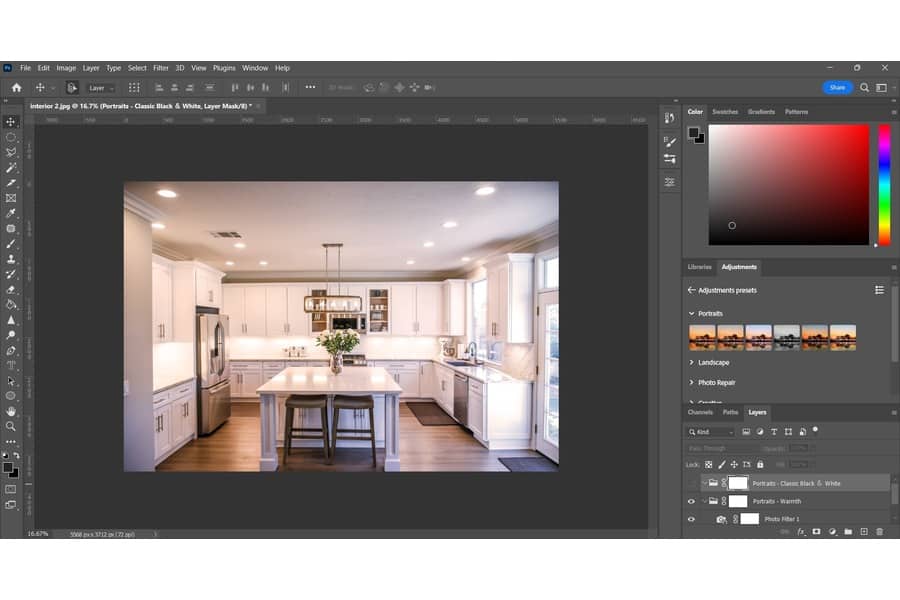Image resolution: width=900 pixels, height=600 pixels.
Task: Toggle lock all padlock icon
Action: [760, 464]
